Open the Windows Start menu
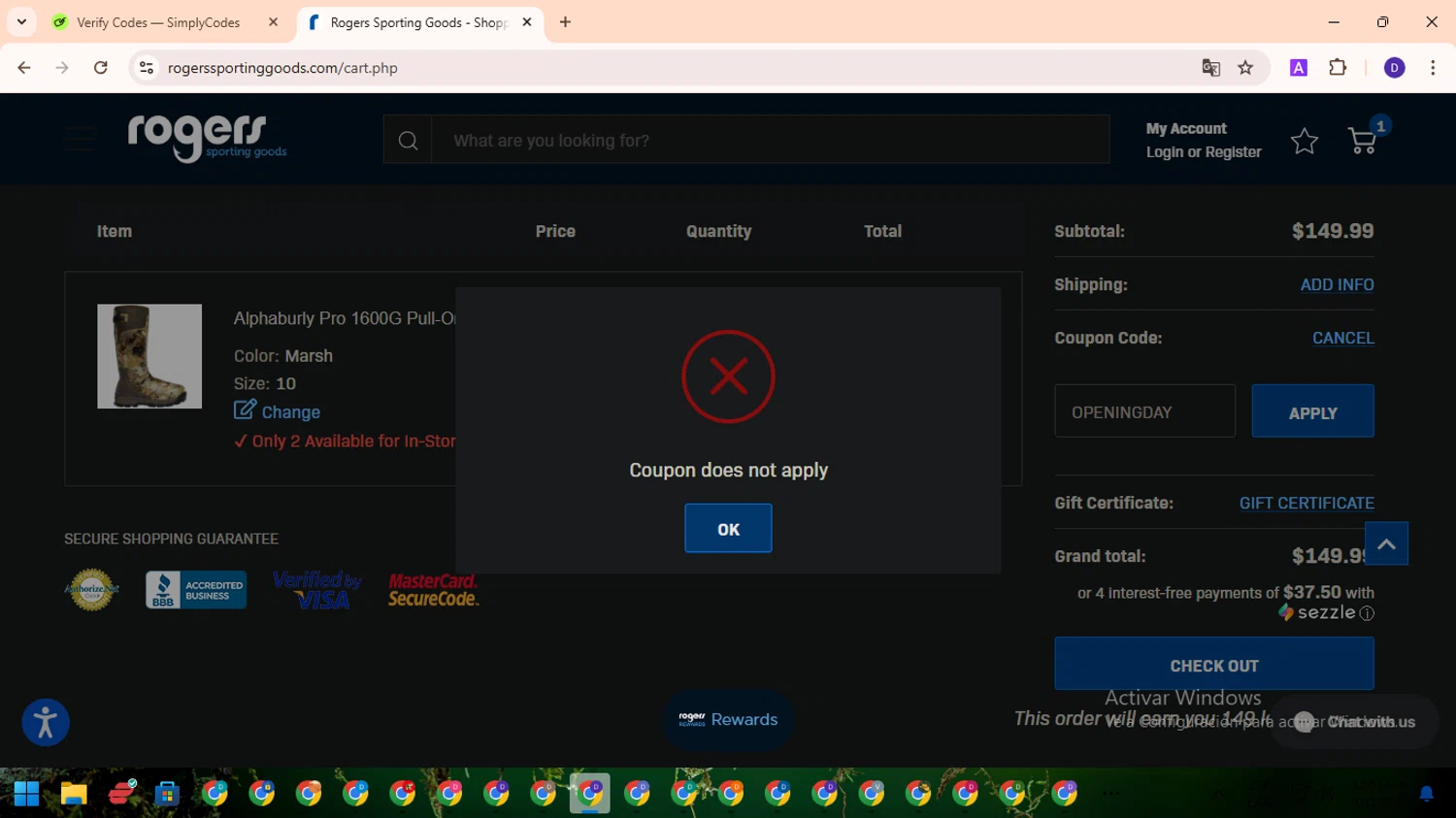 (26, 794)
